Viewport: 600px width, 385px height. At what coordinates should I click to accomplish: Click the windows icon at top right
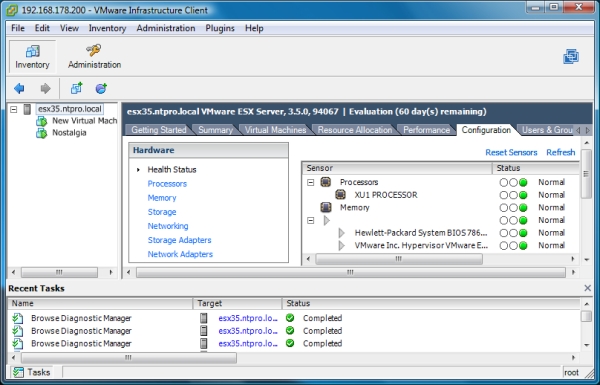tap(571, 57)
